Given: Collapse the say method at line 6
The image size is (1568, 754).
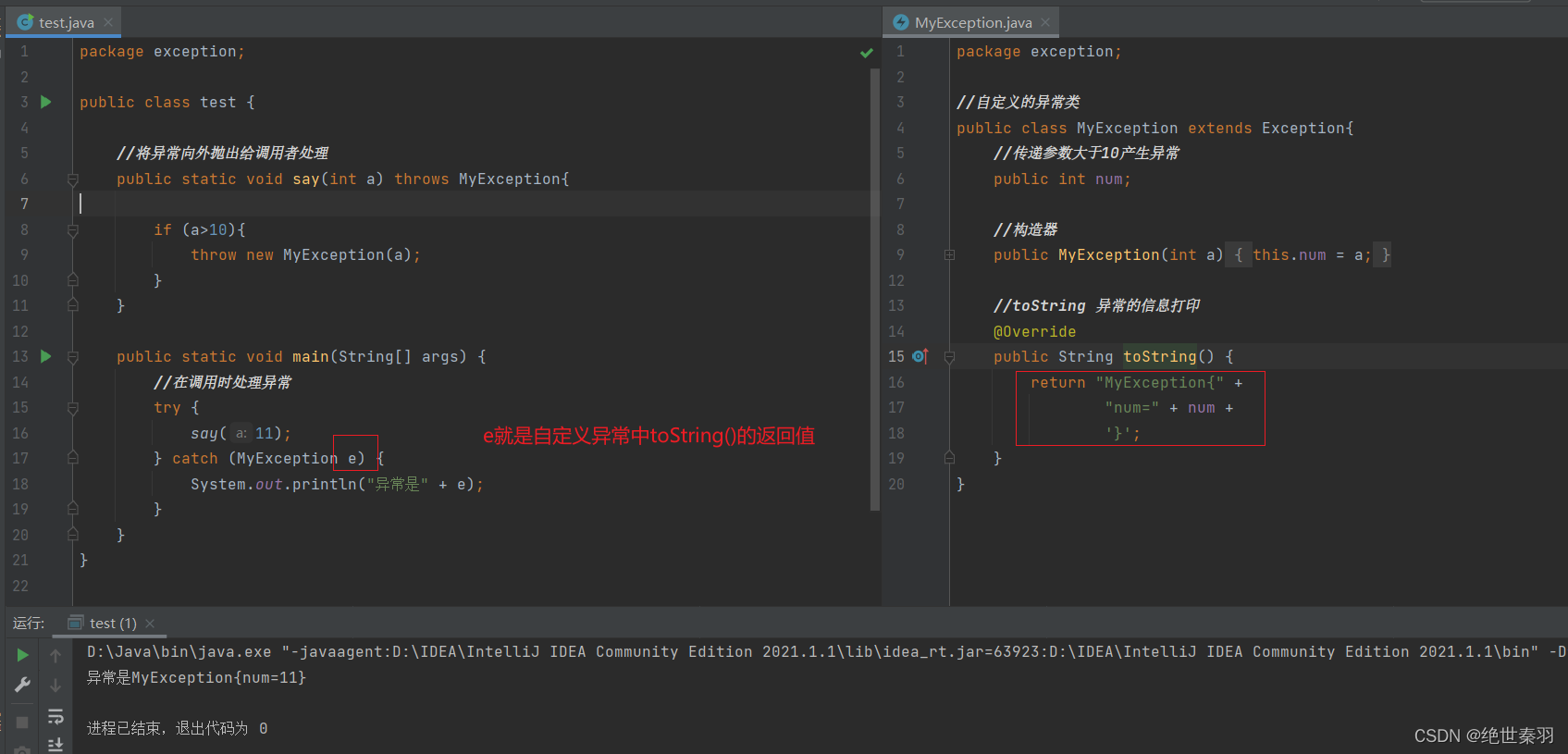Looking at the screenshot, I should 72,179.
